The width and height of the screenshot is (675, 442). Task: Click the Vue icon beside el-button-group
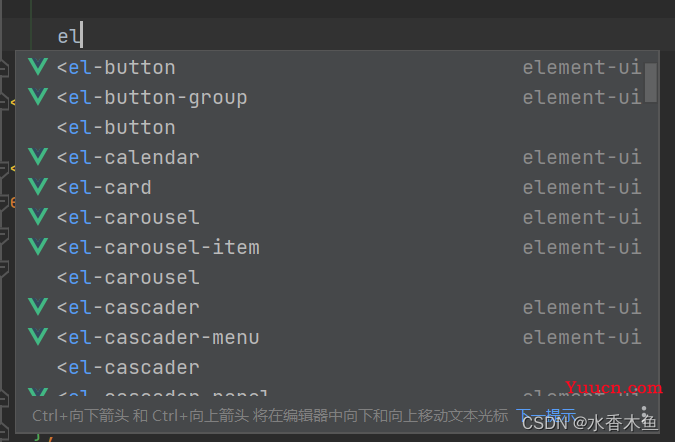[38, 97]
